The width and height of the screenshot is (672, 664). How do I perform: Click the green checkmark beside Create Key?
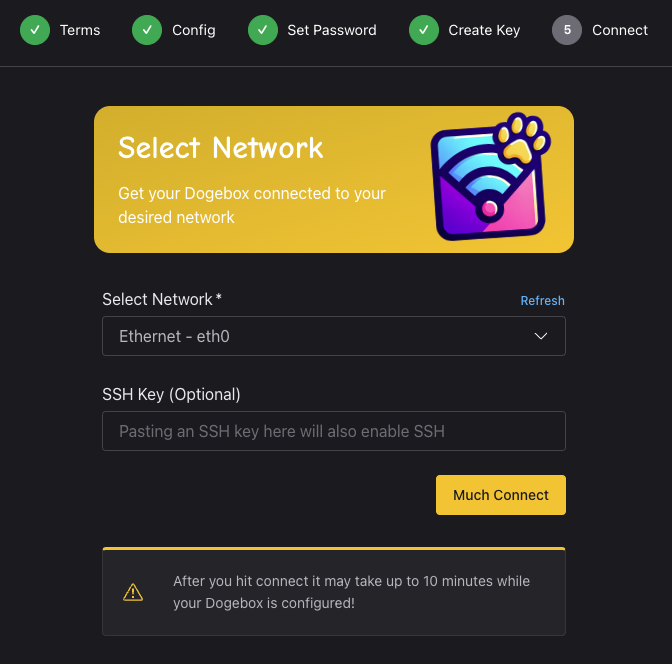pyautogui.click(x=424, y=30)
